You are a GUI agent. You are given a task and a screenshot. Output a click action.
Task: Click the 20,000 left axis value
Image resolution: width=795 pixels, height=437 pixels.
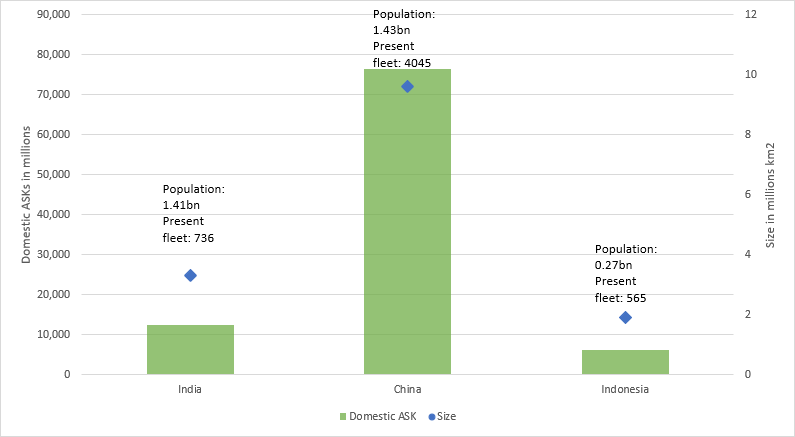click(54, 295)
